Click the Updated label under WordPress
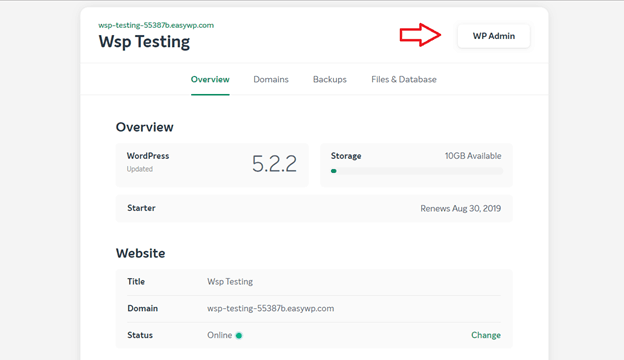 140,169
